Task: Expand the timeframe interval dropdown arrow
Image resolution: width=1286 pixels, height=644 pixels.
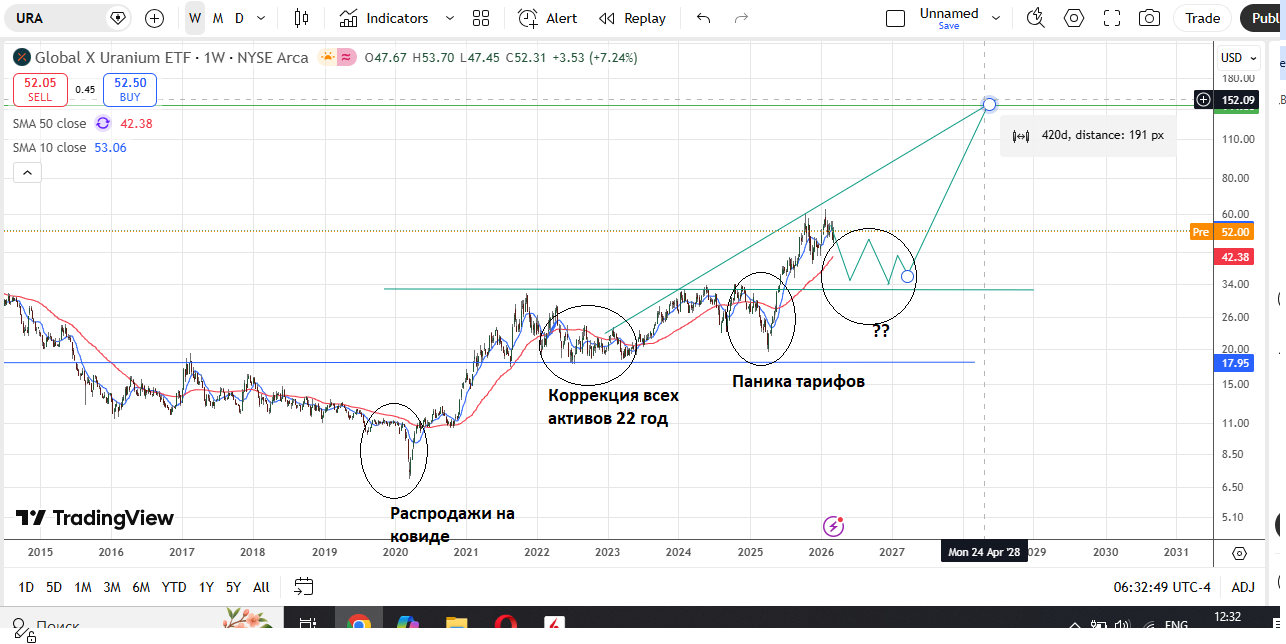Action: click(x=262, y=18)
